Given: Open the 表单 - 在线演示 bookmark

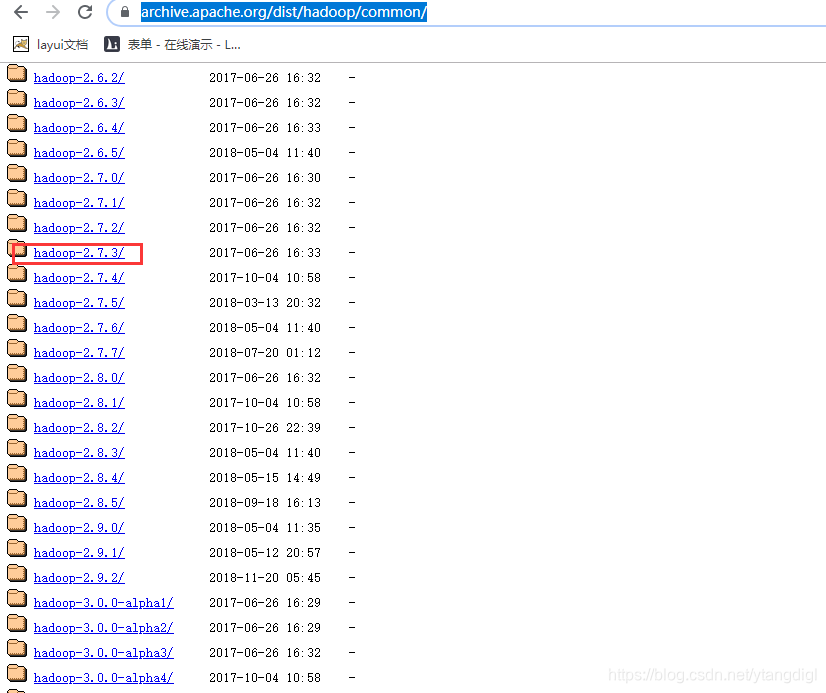Looking at the screenshot, I should (172, 45).
